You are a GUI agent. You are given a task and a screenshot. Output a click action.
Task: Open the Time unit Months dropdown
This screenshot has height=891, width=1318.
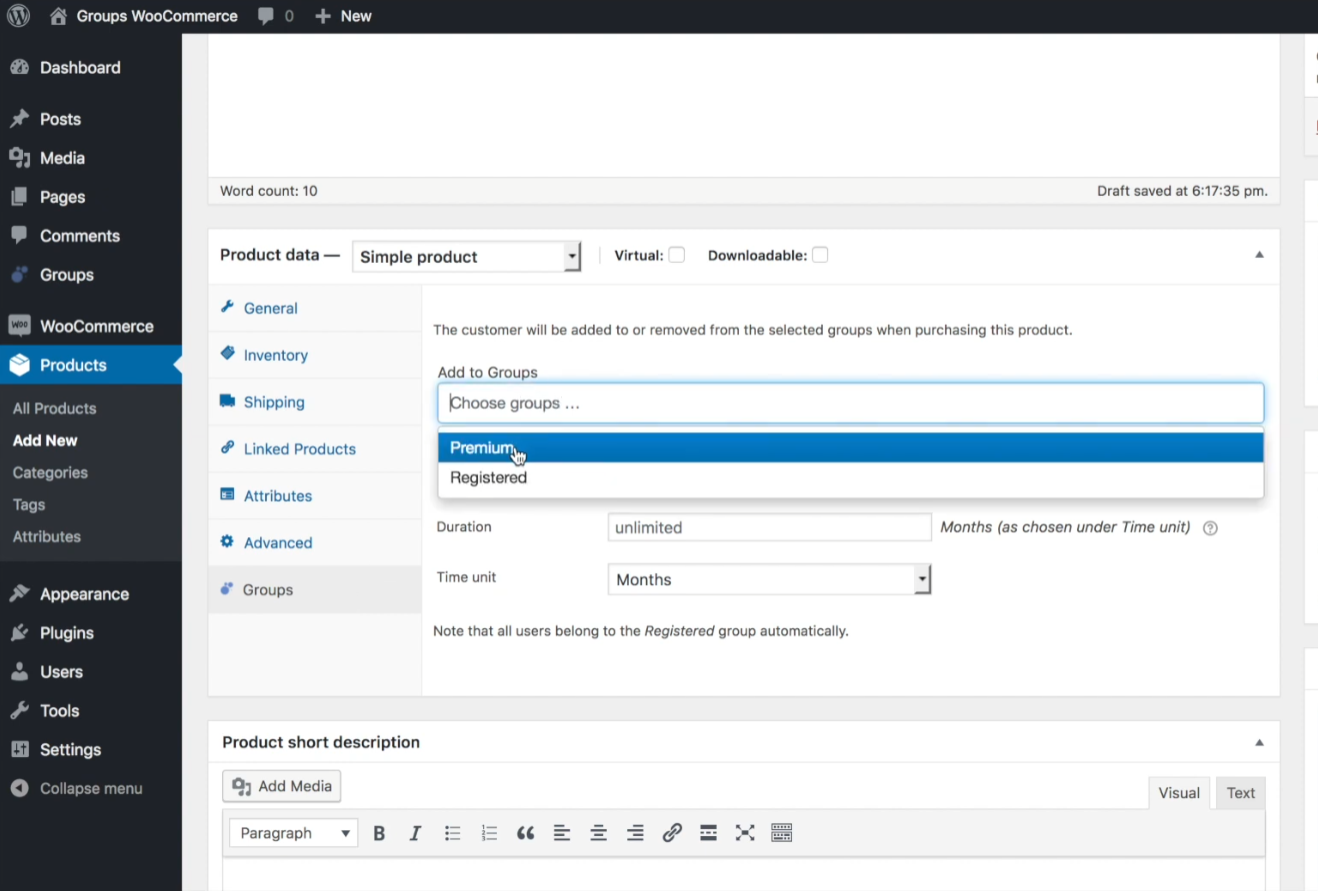pos(770,579)
